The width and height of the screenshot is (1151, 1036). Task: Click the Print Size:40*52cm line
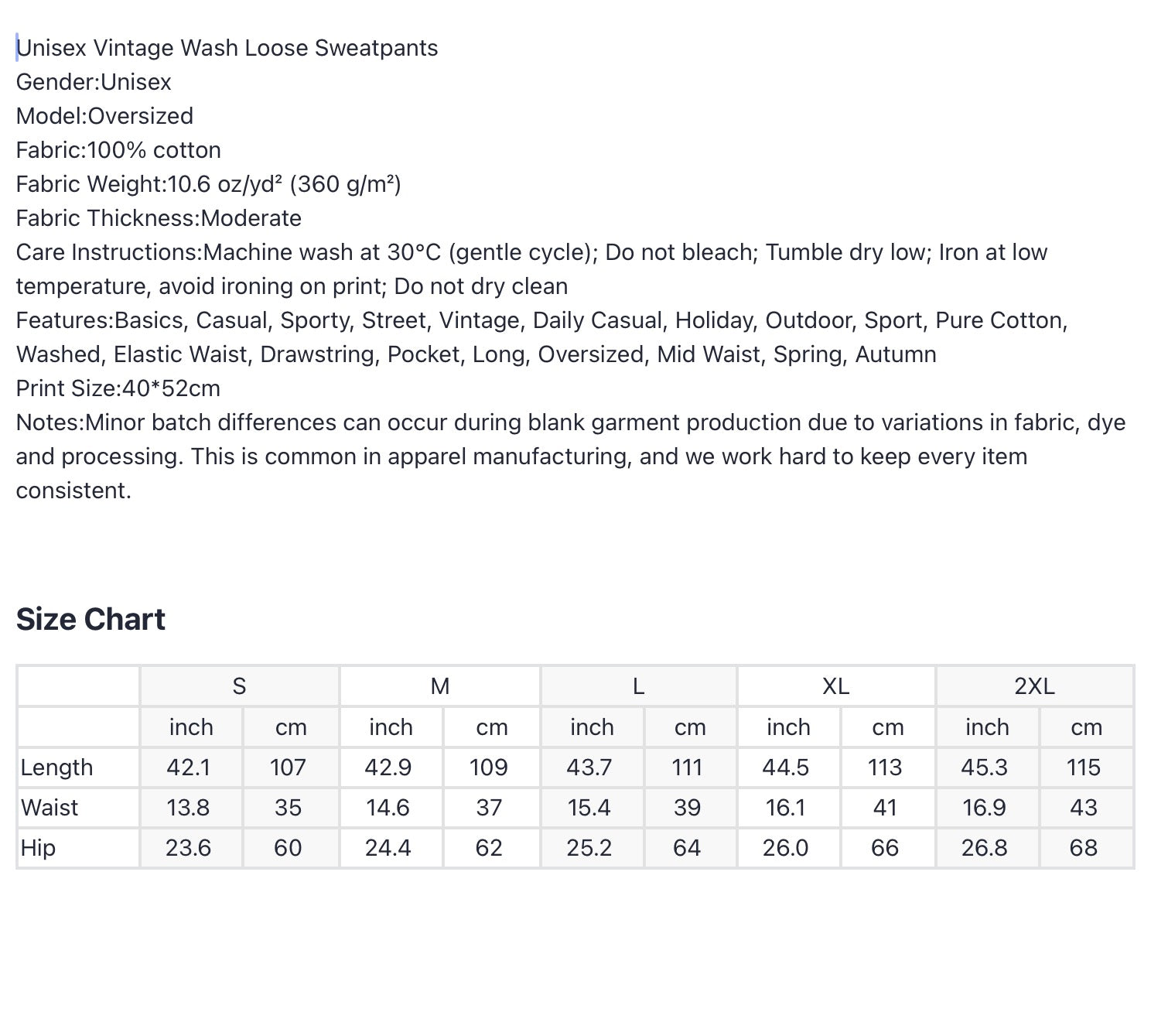tap(118, 388)
